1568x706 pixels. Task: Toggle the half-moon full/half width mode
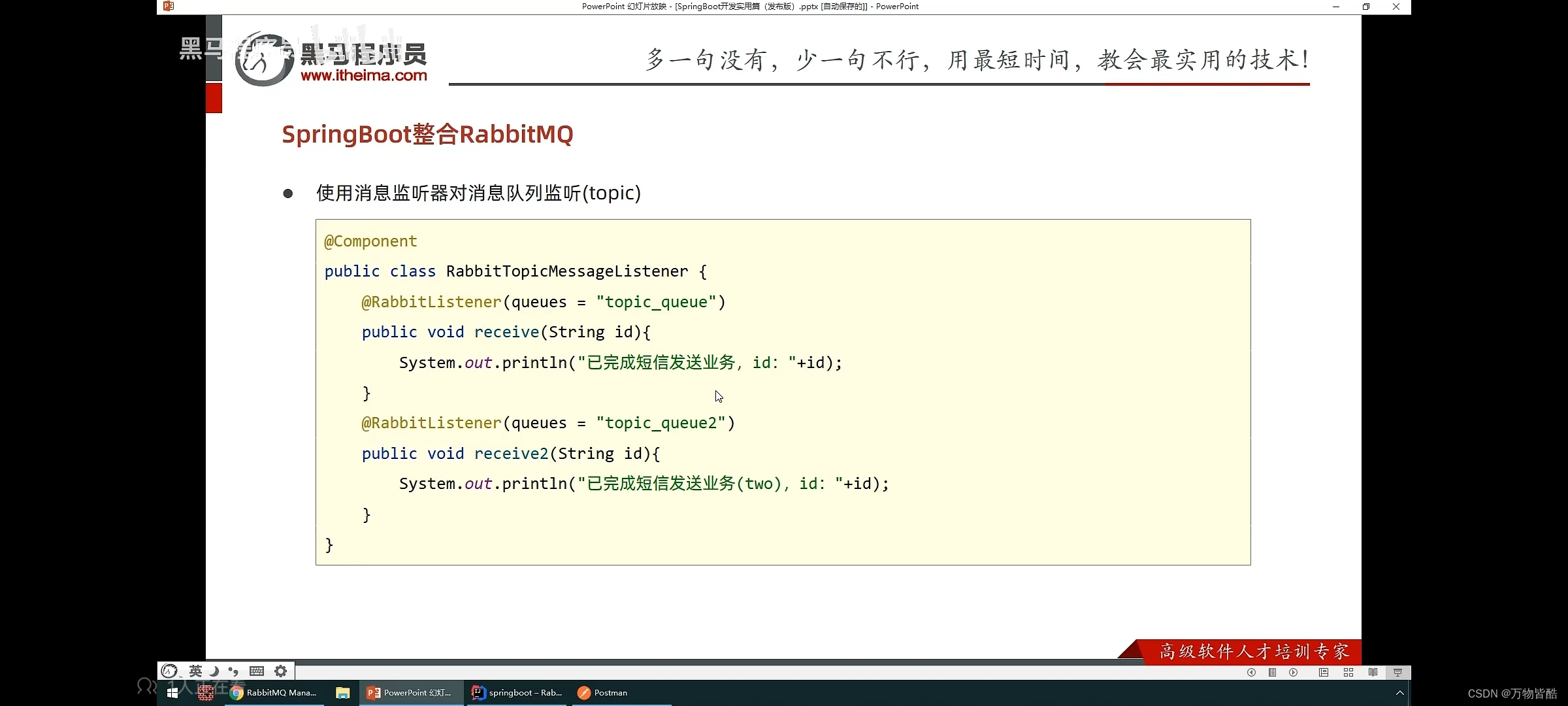pos(214,671)
